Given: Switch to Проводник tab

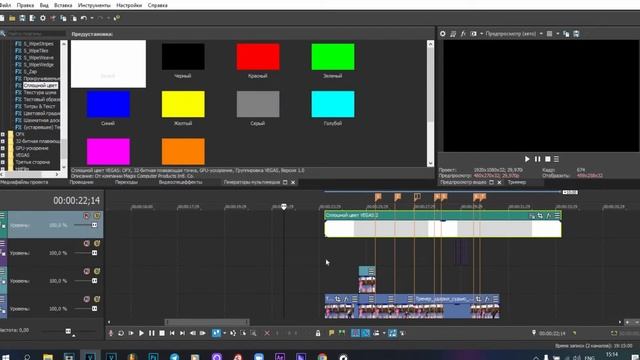Looking at the screenshot, I should click(81, 182).
